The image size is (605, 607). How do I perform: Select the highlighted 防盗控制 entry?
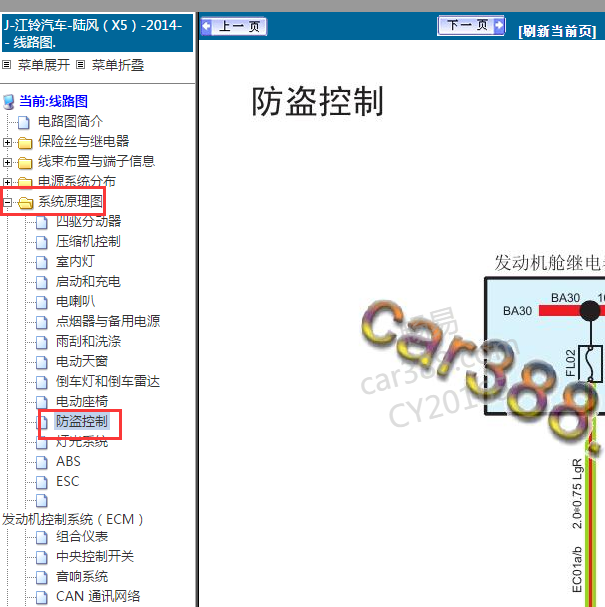pyautogui.click(x=82, y=422)
